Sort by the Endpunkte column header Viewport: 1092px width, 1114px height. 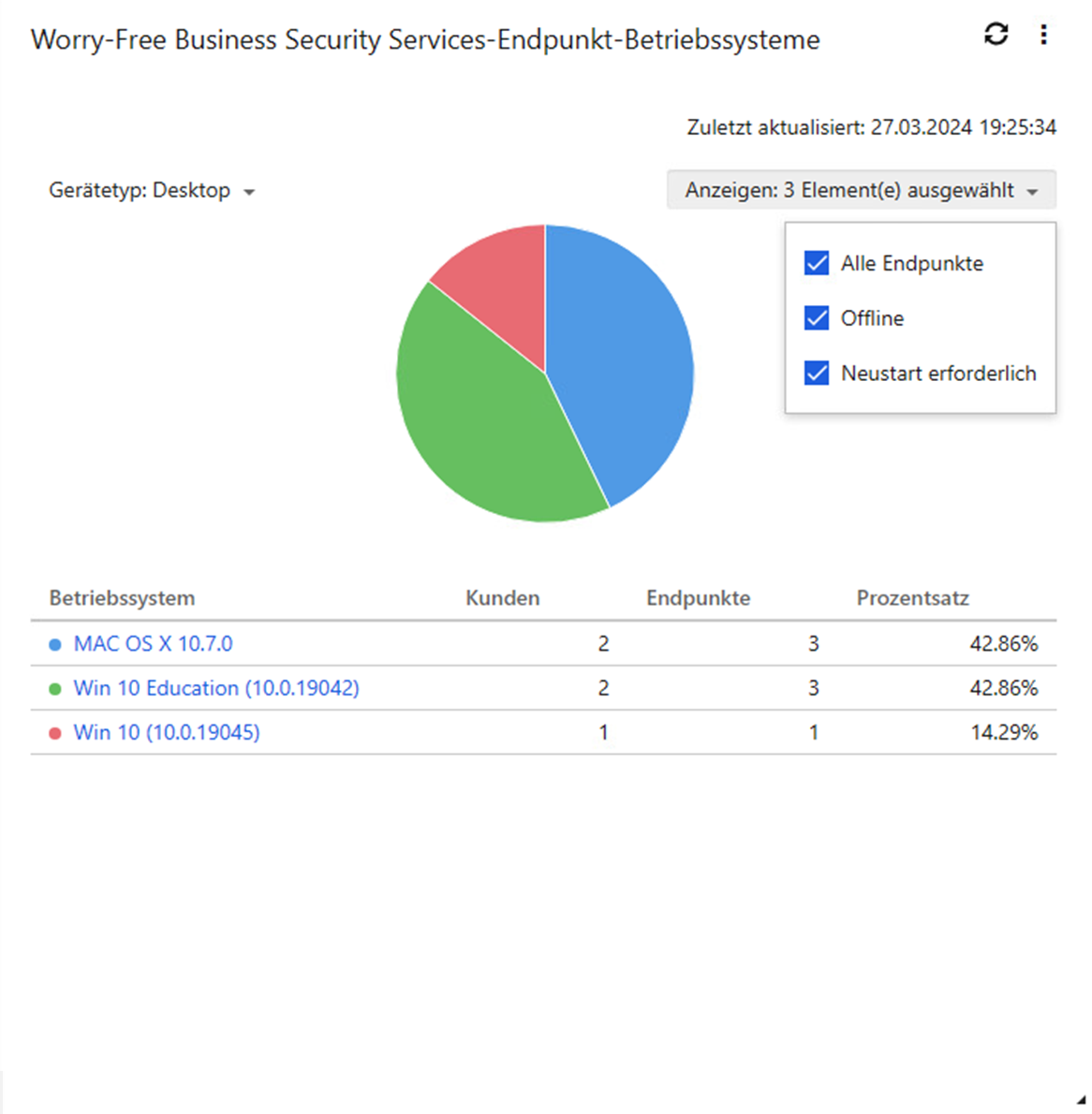click(x=698, y=598)
